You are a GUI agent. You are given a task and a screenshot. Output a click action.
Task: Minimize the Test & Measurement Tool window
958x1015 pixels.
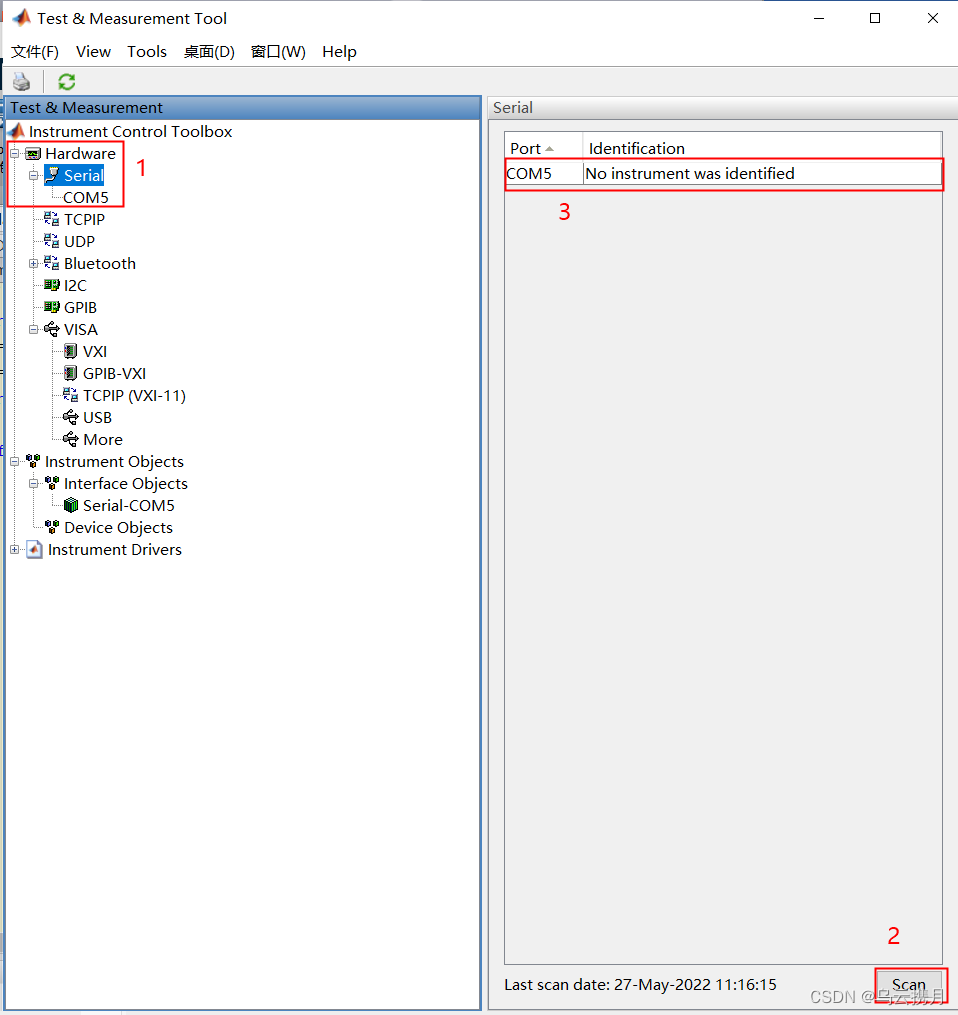pyautogui.click(x=819, y=18)
